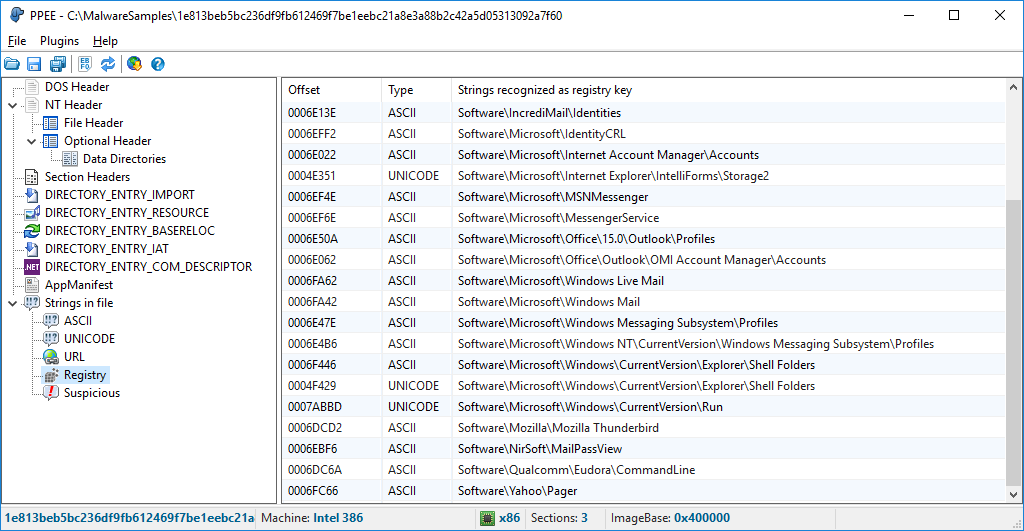Click the save all double-floppy icon
The width and height of the screenshot is (1024, 531).
58,64
